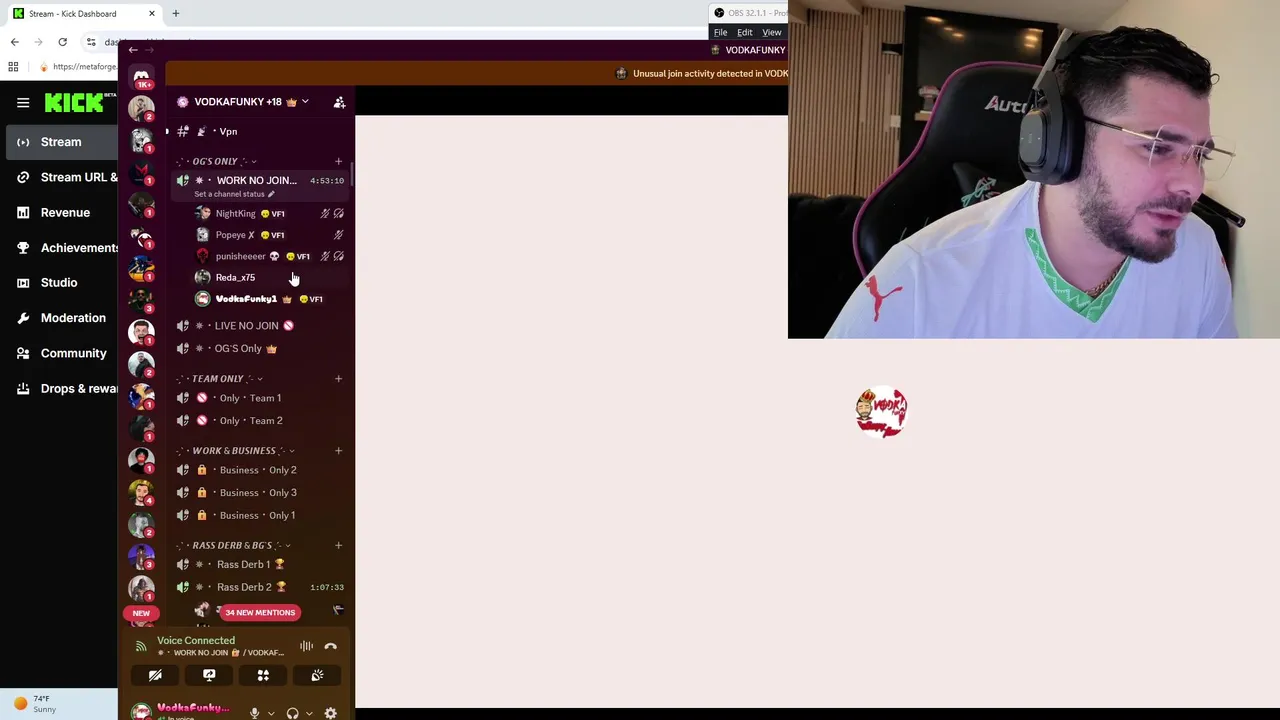Create channel in RASS DERB & BG'S category
The image size is (1280, 720).
pyautogui.click(x=338, y=546)
